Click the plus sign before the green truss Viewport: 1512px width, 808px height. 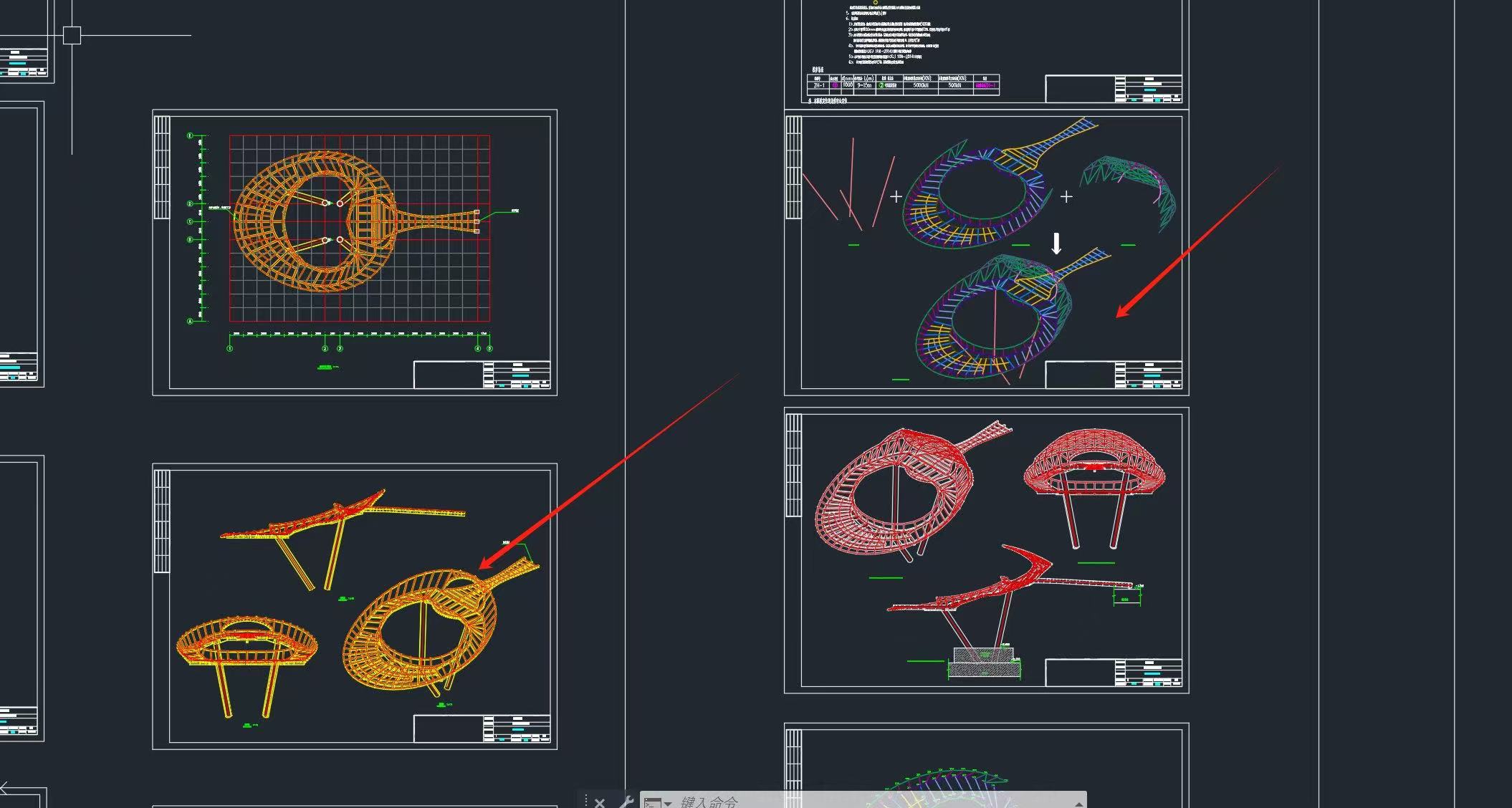[1066, 196]
